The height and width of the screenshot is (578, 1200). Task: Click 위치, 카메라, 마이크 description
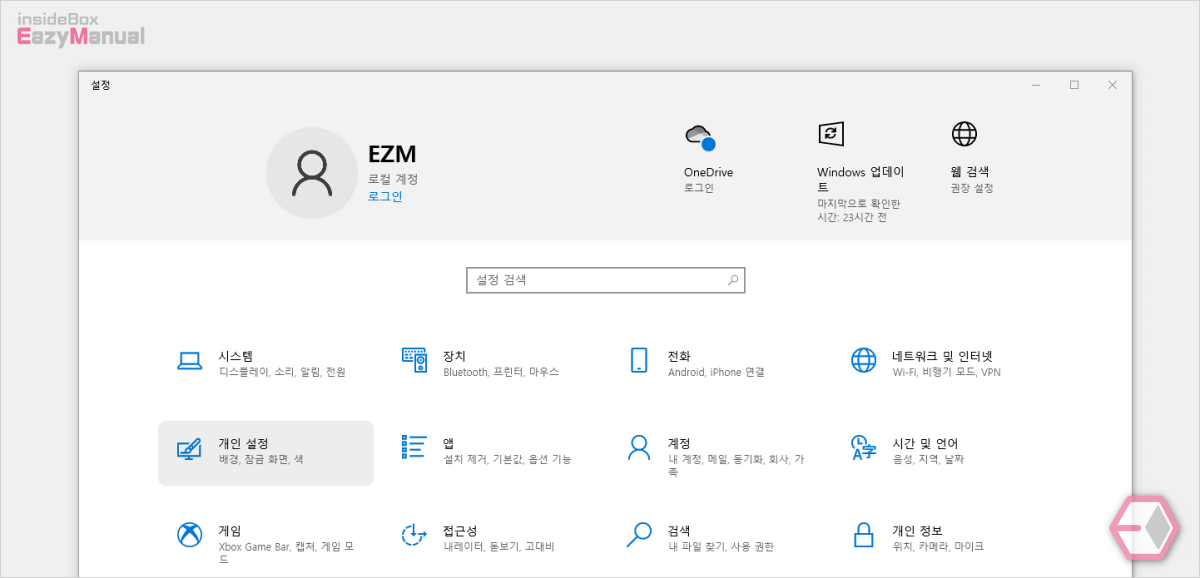(938, 547)
